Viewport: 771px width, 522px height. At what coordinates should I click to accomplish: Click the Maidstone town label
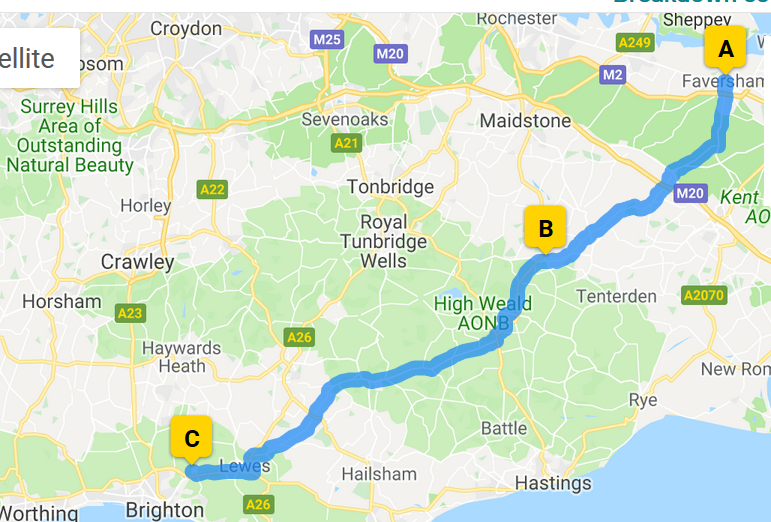pyautogui.click(x=526, y=121)
